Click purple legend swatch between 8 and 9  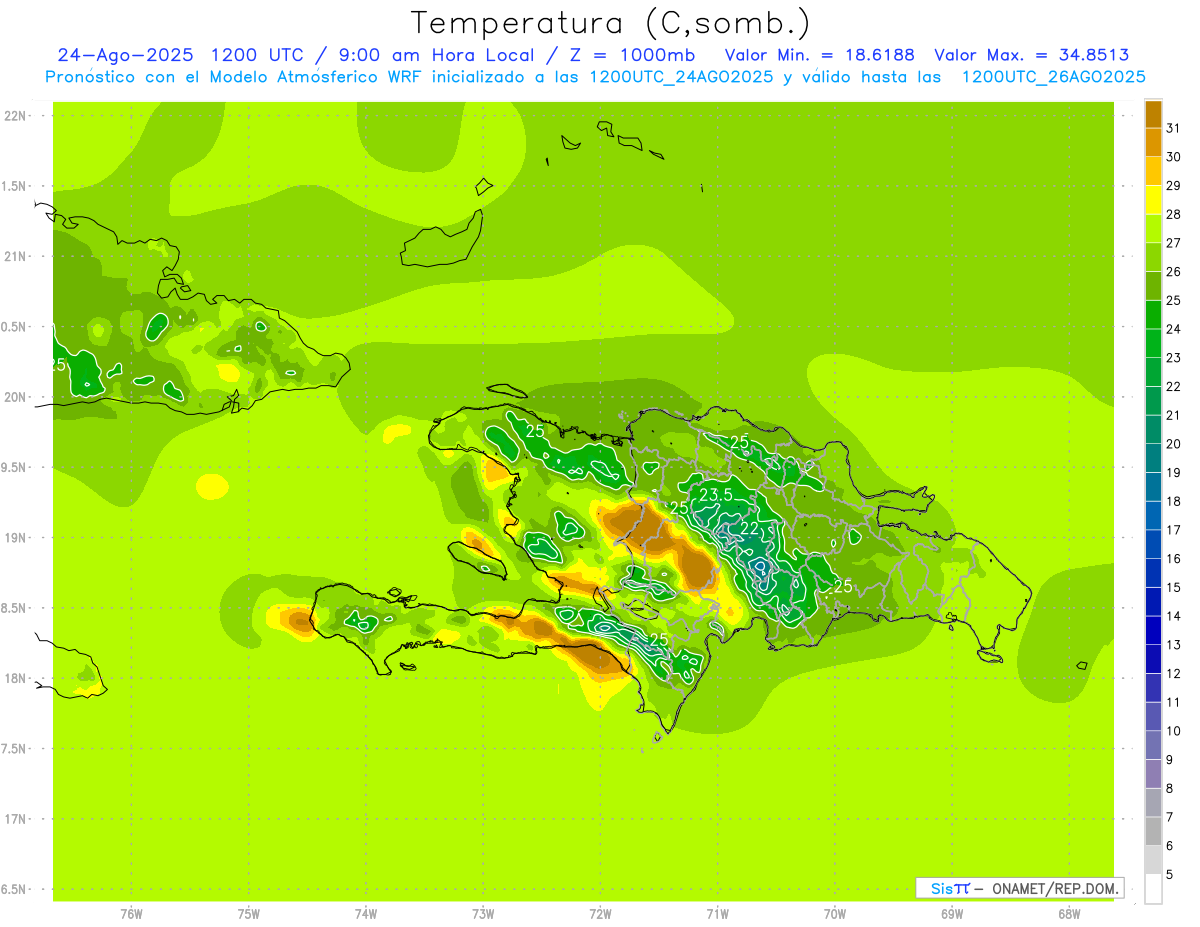tap(1153, 774)
